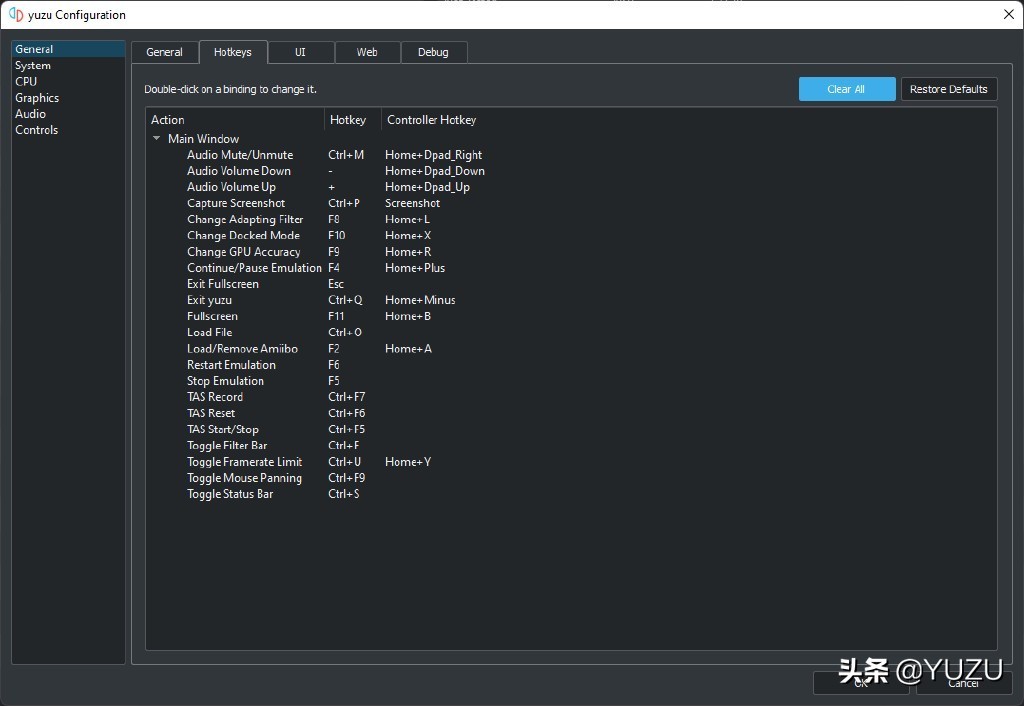Viewport: 1024px width, 706px height.
Task: Click the Home+Minus controller binding
Action: point(421,300)
